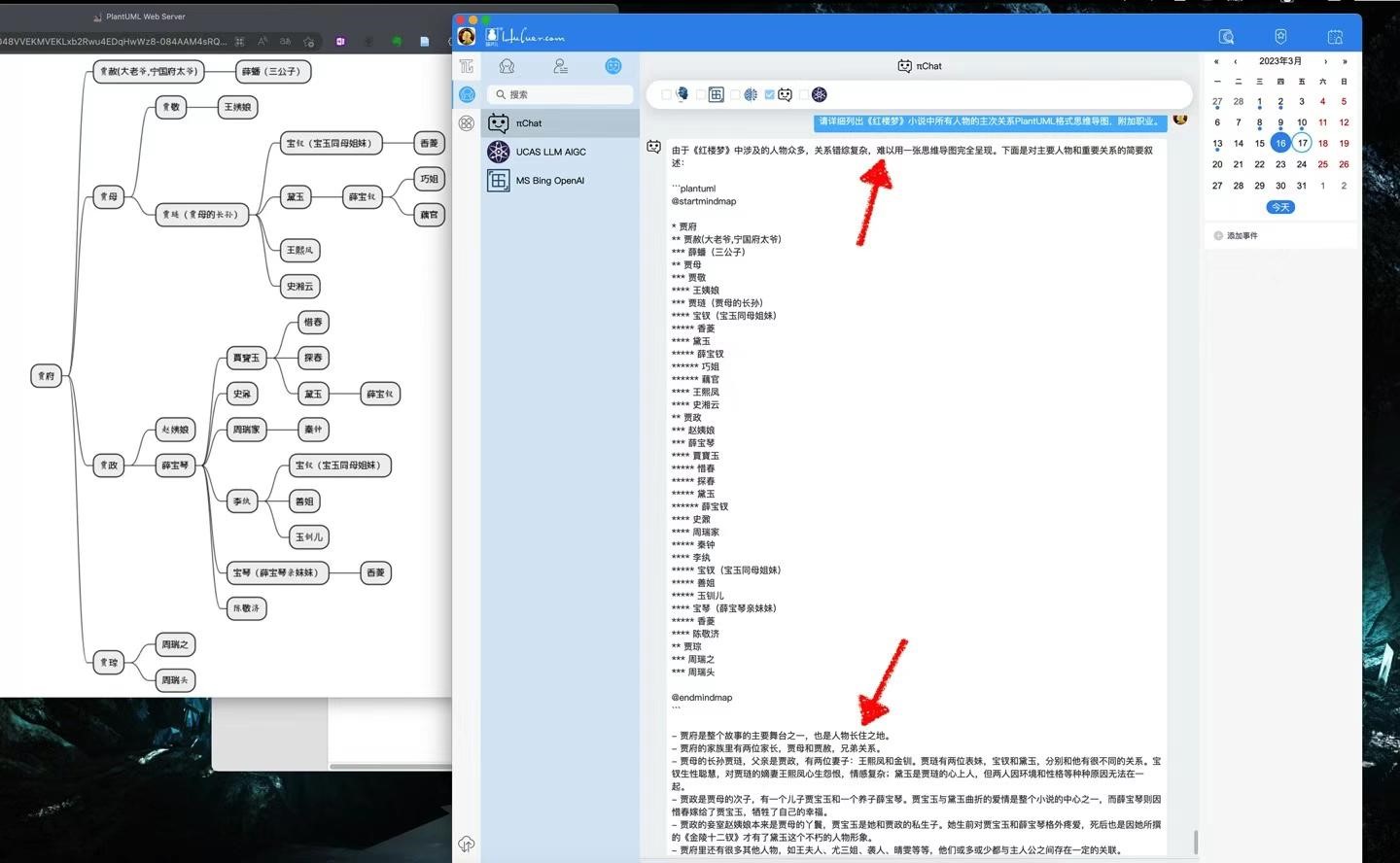Click the sender avatar beside blue message
Screen dimensions: 1400x863
1179,119
